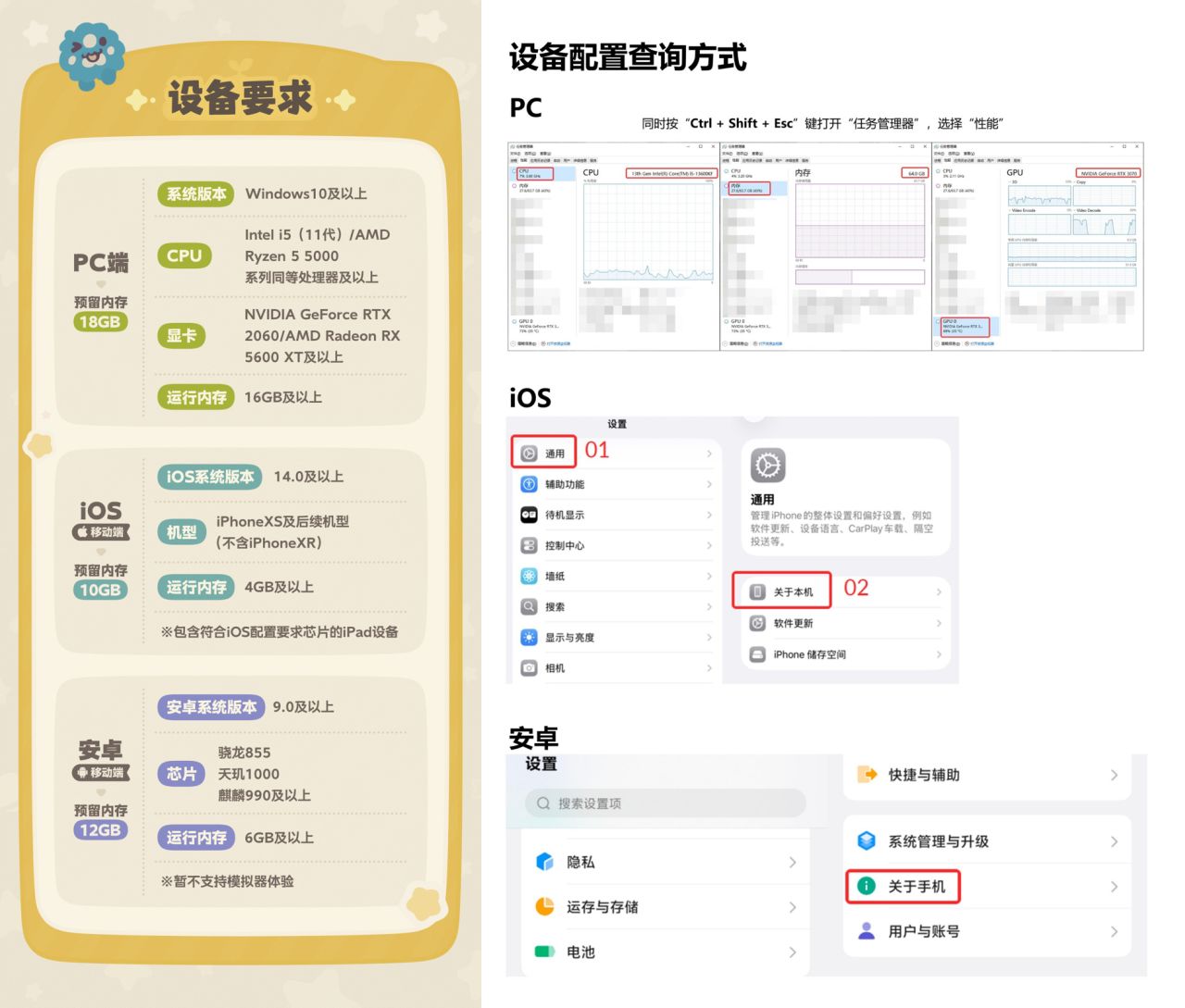Viewport: 1185px width, 1008px height.
Task: Click the large 通用 gear icon in detail card
Action: click(768, 466)
